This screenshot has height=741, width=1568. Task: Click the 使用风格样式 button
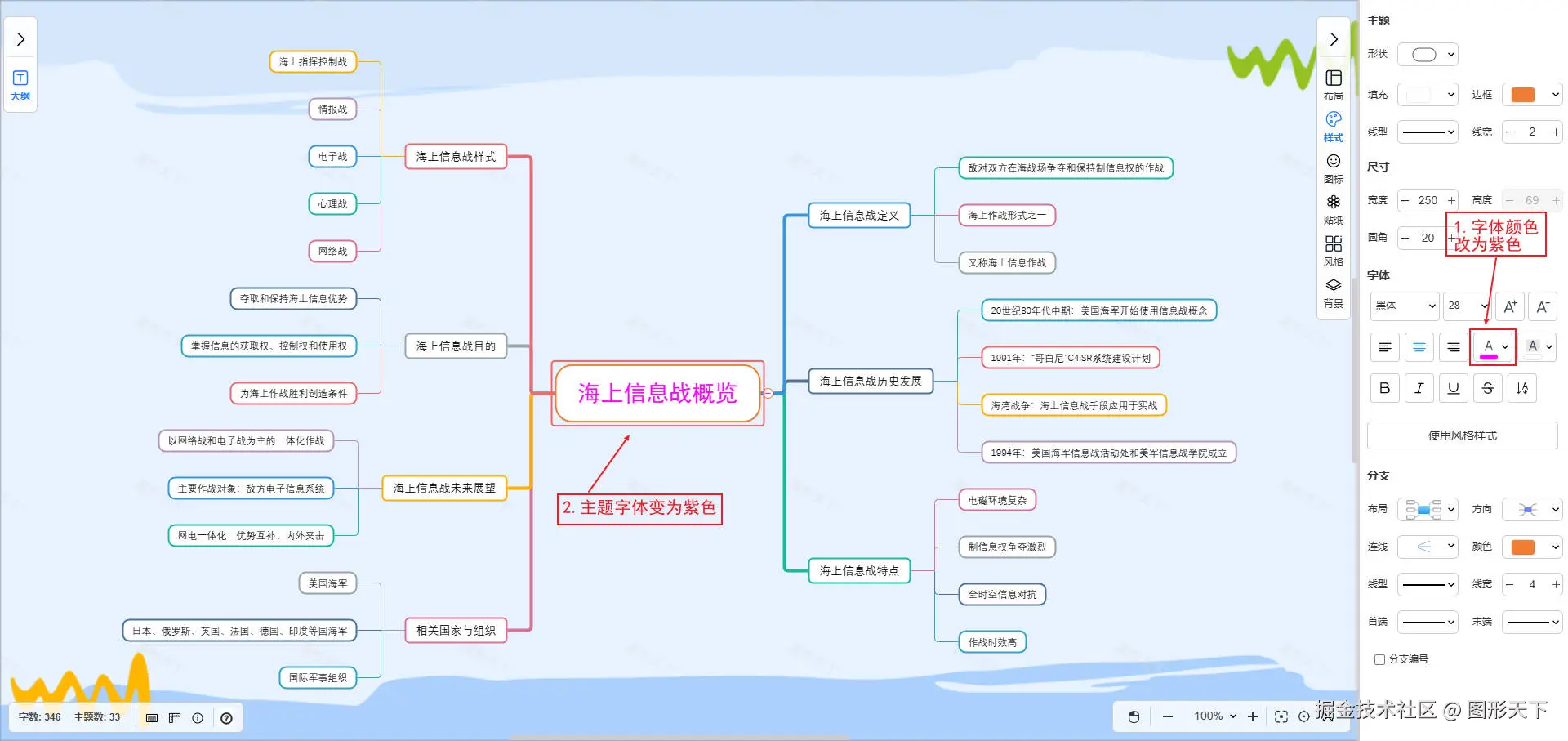[1463, 435]
